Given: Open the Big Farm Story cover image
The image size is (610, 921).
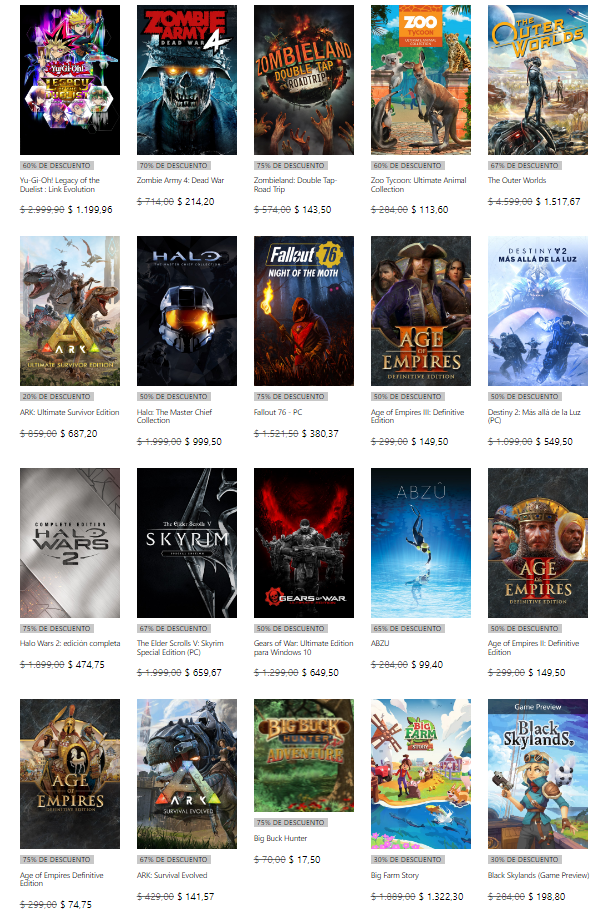Looking at the screenshot, I should [x=421, y=774].
